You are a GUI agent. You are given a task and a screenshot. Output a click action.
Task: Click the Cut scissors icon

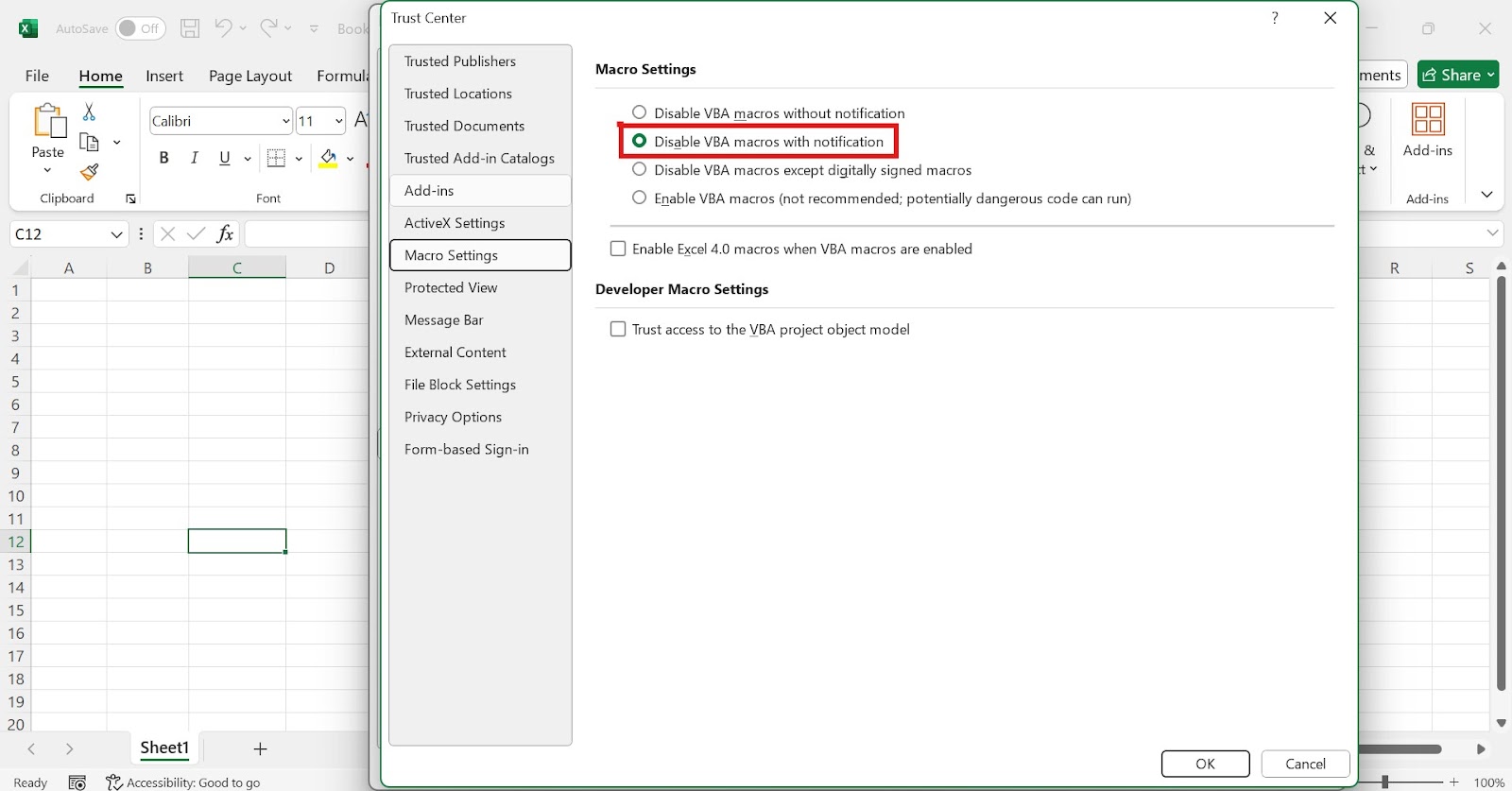point(89,112)
